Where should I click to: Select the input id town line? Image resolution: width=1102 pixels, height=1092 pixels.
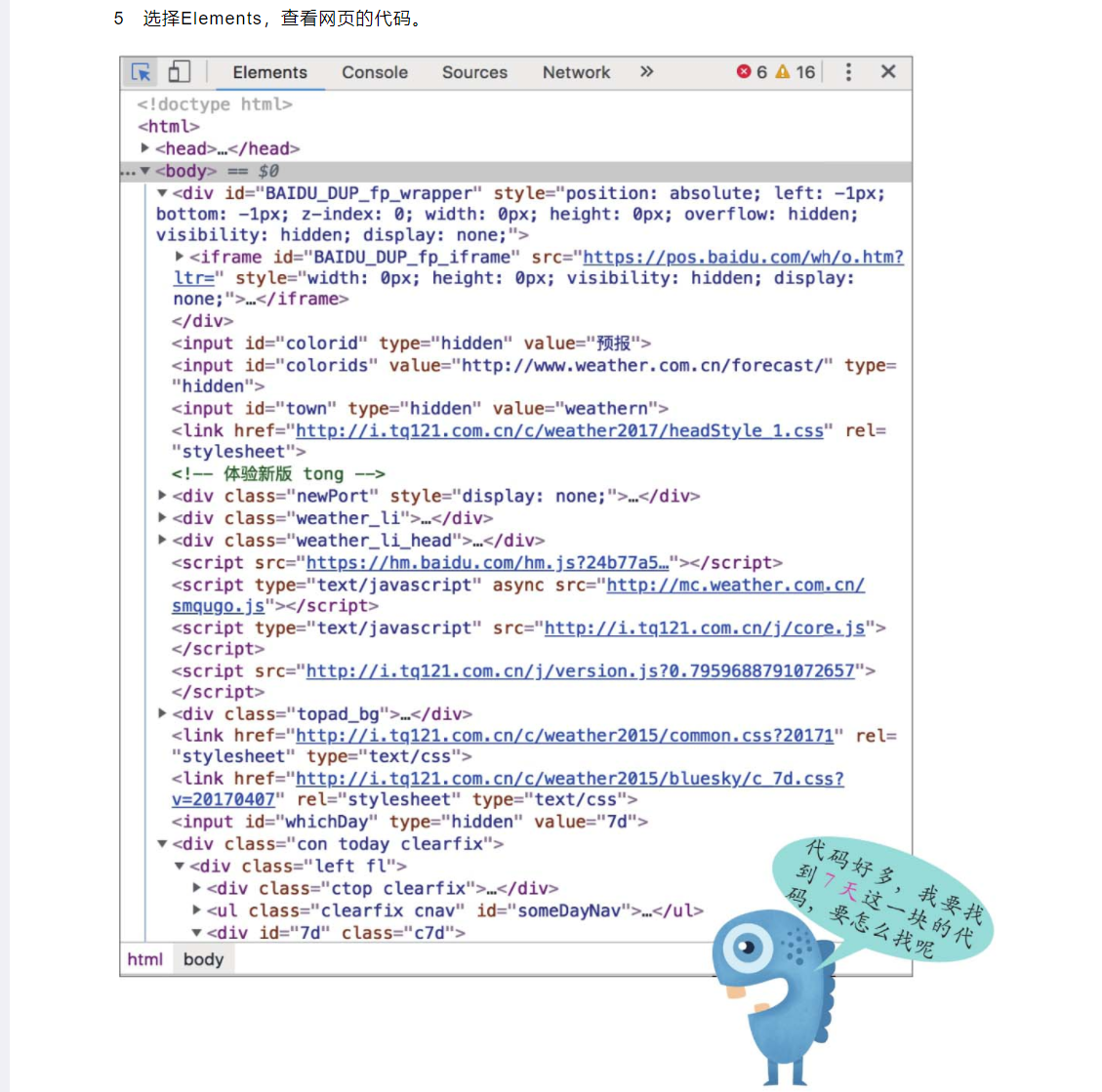tap(420, 409)
